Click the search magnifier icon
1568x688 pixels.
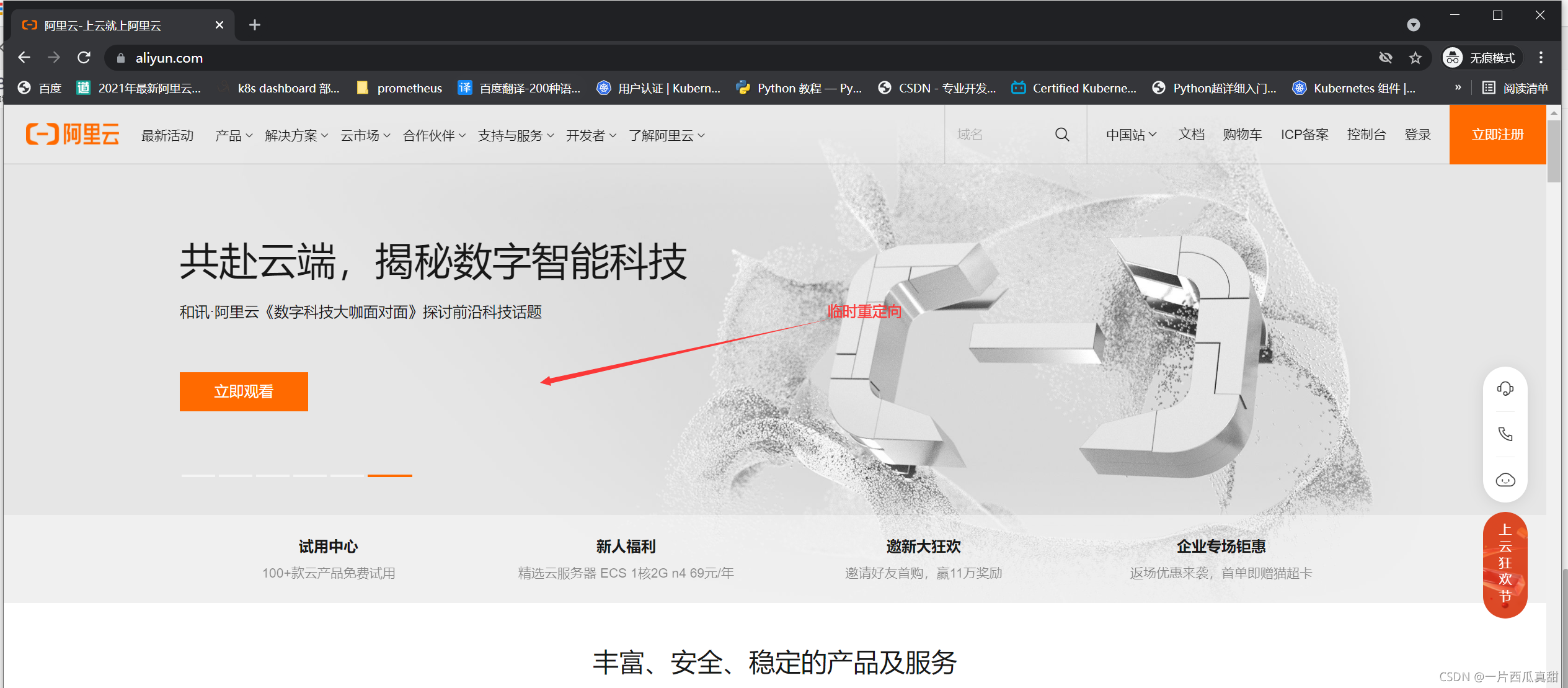coord(1061,135)
